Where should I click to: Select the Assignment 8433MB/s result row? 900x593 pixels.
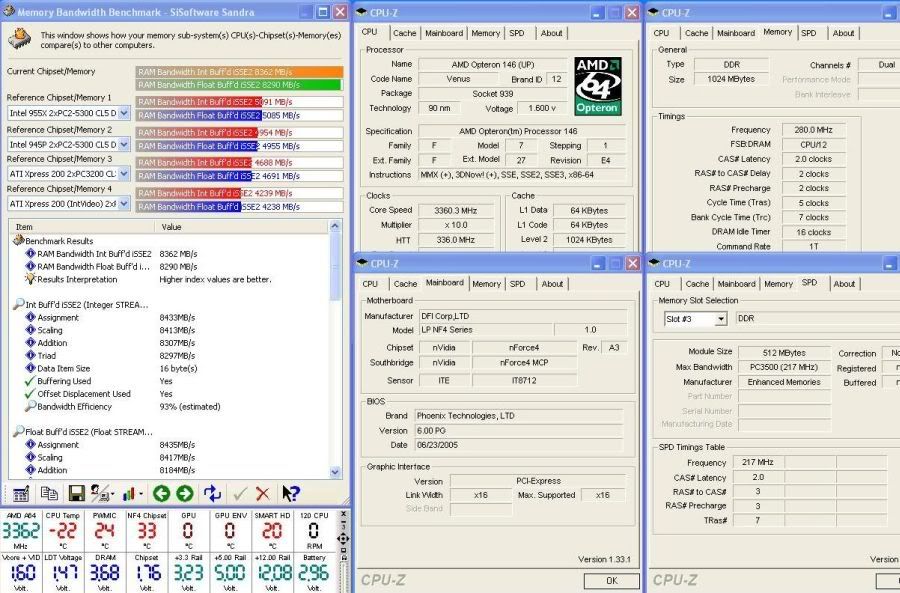(x=170, y=317)
